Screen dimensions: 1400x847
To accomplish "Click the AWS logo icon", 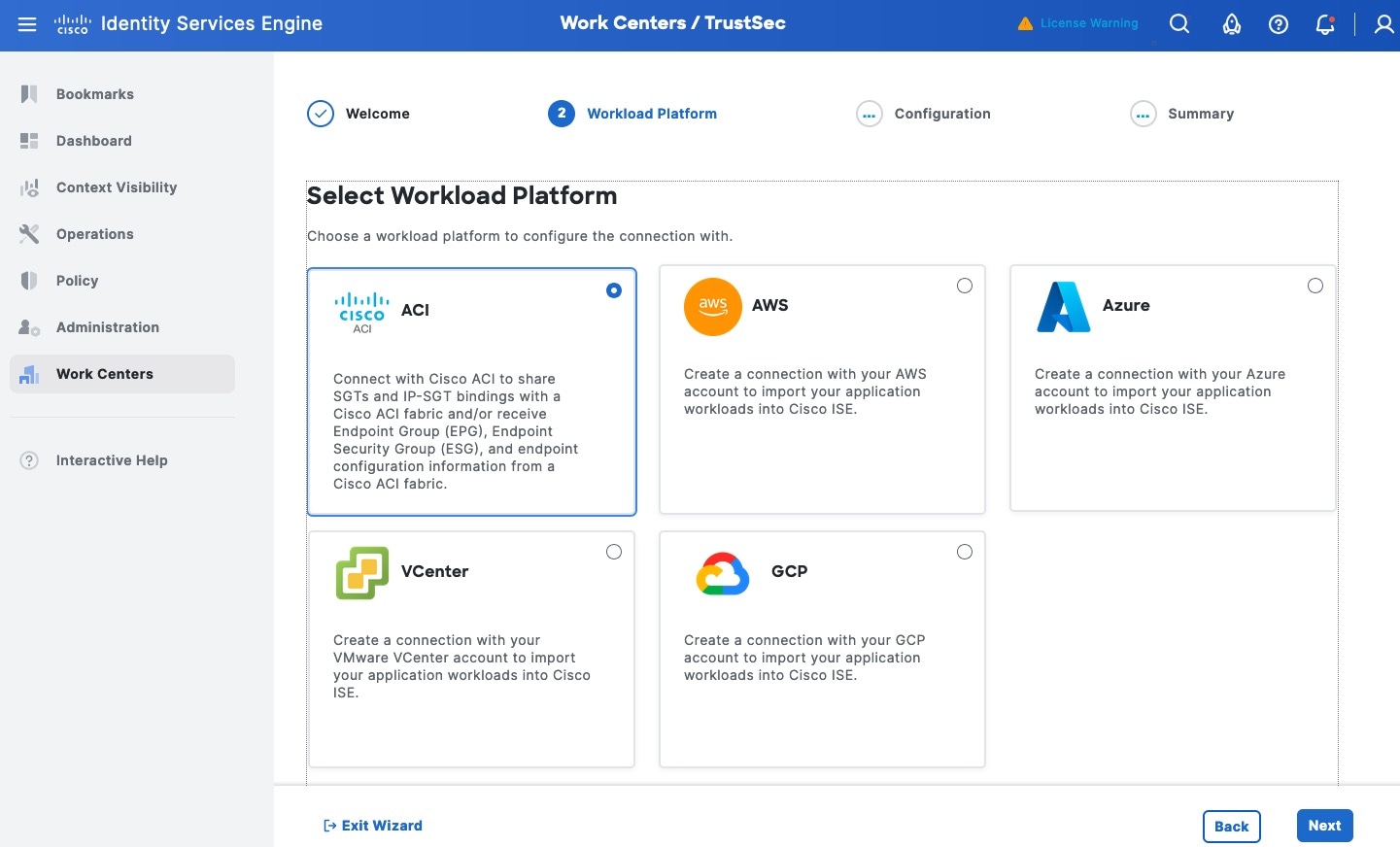I will coord(712,307).
